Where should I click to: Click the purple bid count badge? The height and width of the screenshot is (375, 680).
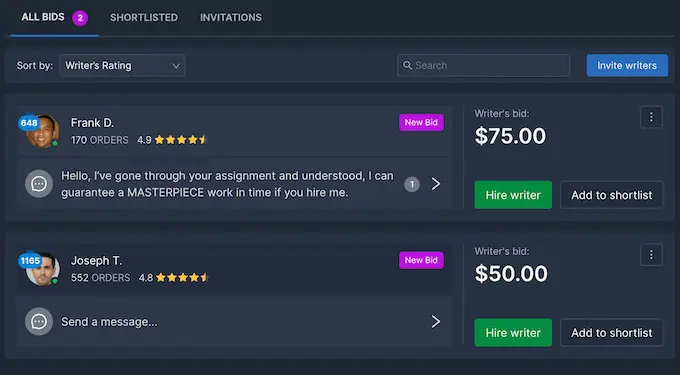(x=80, y=18)
